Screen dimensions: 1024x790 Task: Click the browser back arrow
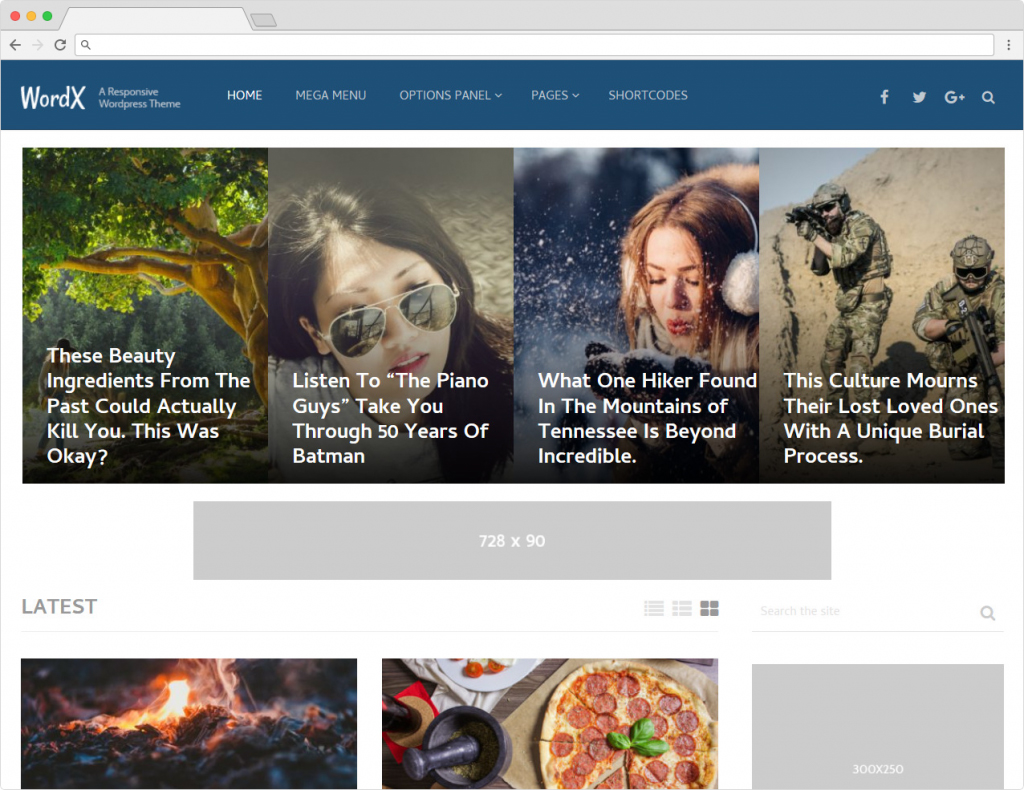pyautogui.click(x=15, y=45)
